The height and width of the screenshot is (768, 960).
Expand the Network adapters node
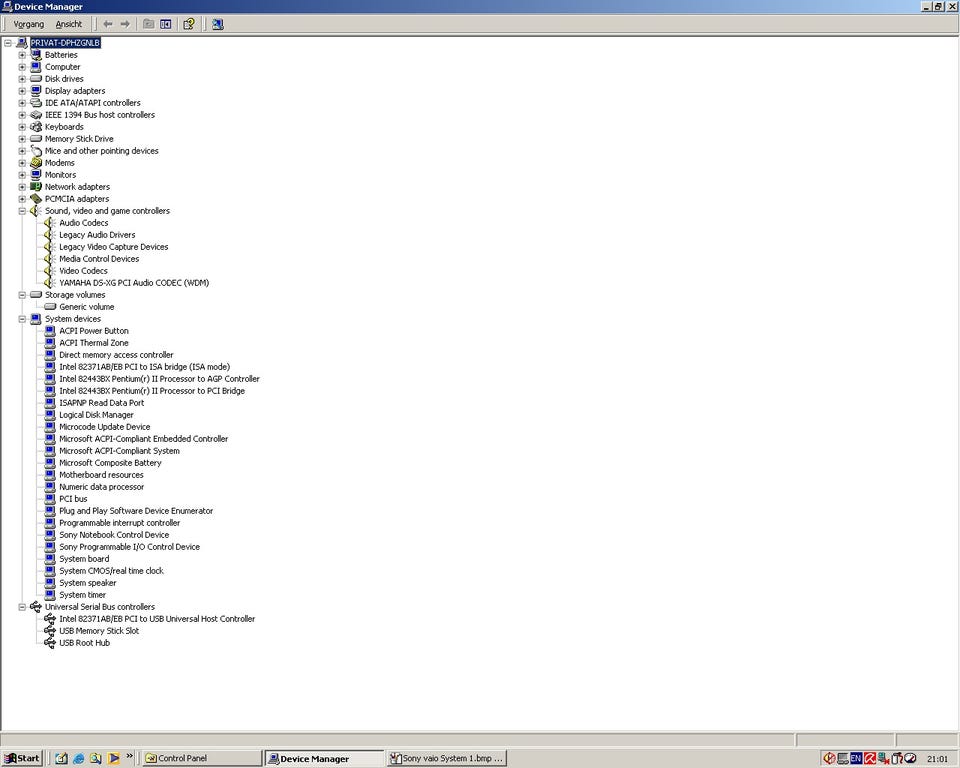click(x=22, y=187)
